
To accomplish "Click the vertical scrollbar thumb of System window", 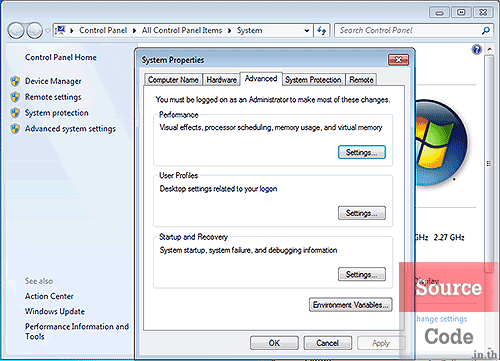I will coord(489,163).
